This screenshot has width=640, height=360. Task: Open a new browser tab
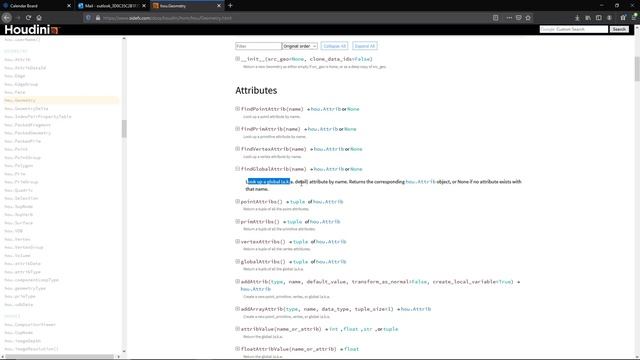pos(230,6)
